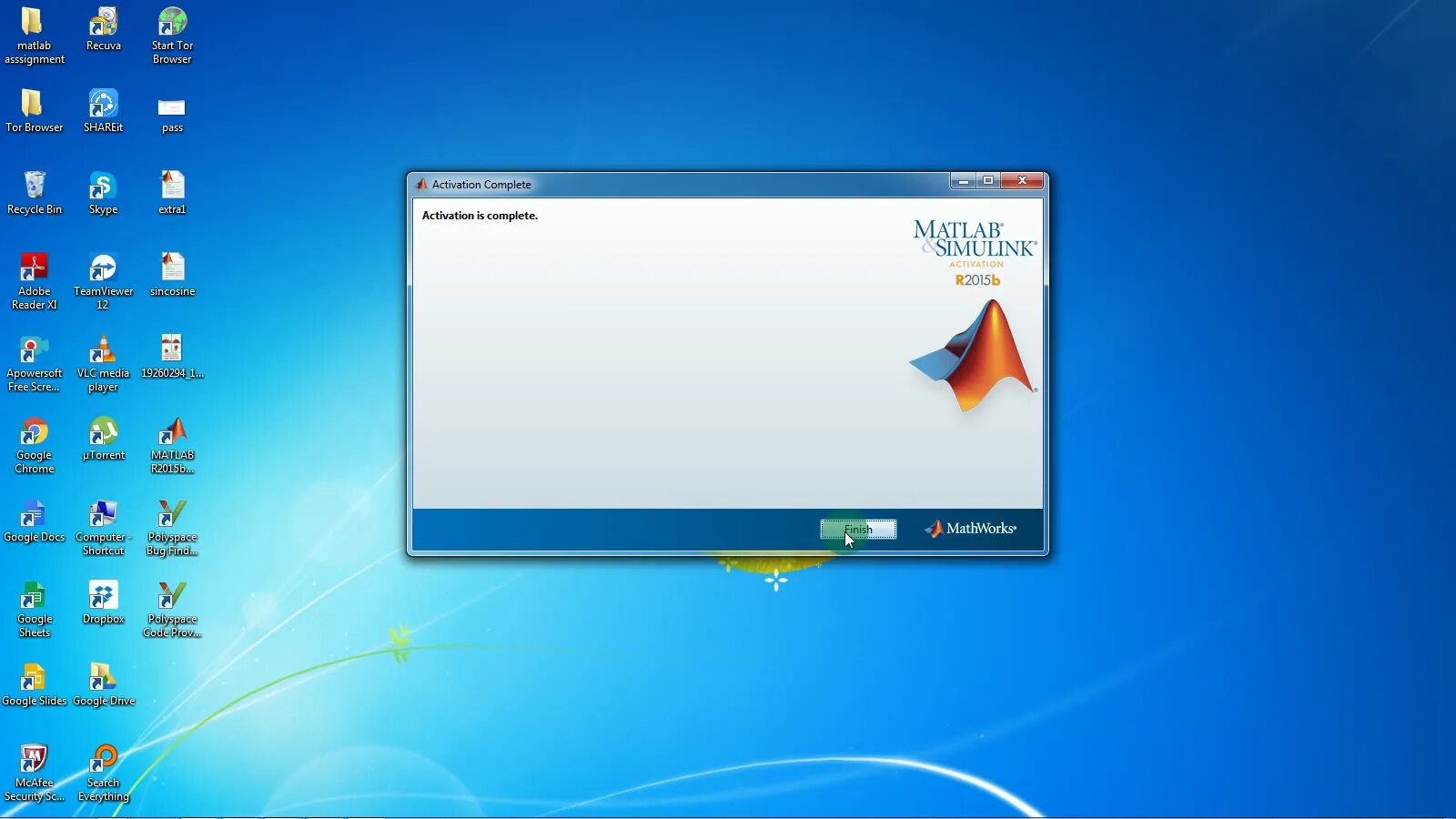Click the MathWorks logo in the dialog footer

(x=970, y=529)
